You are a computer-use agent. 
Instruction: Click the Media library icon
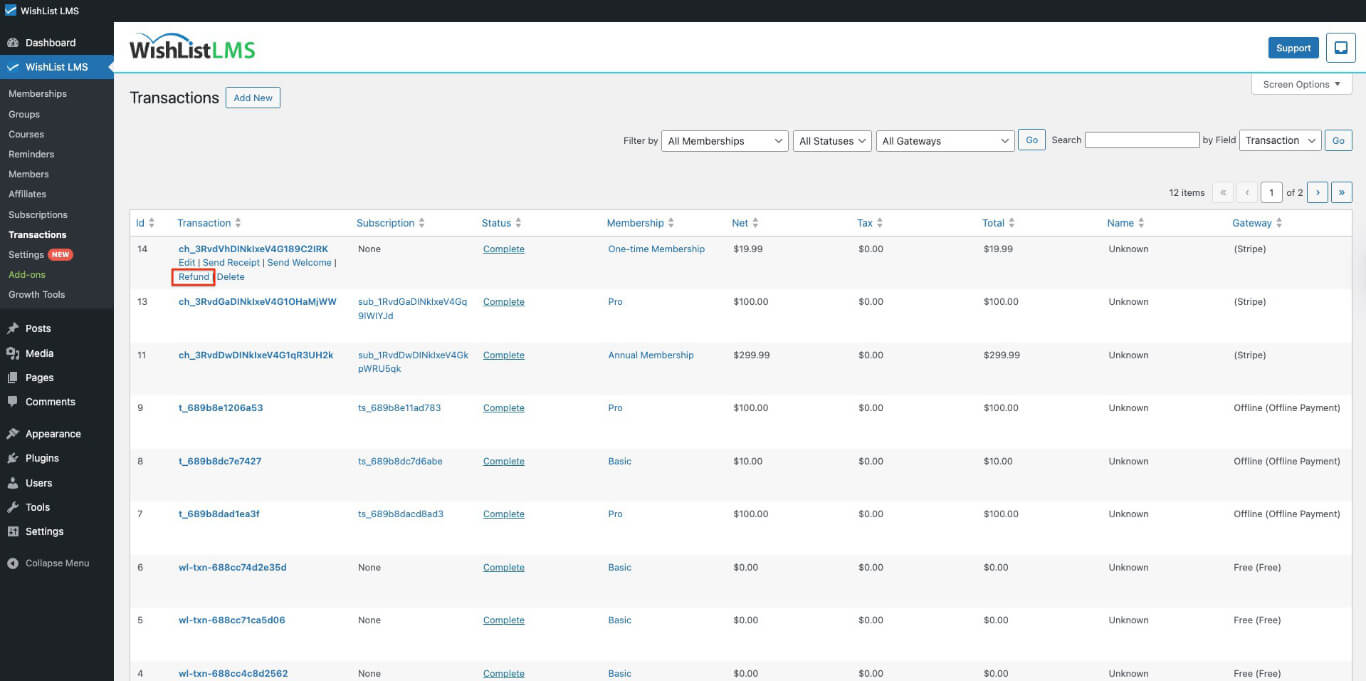12,353
